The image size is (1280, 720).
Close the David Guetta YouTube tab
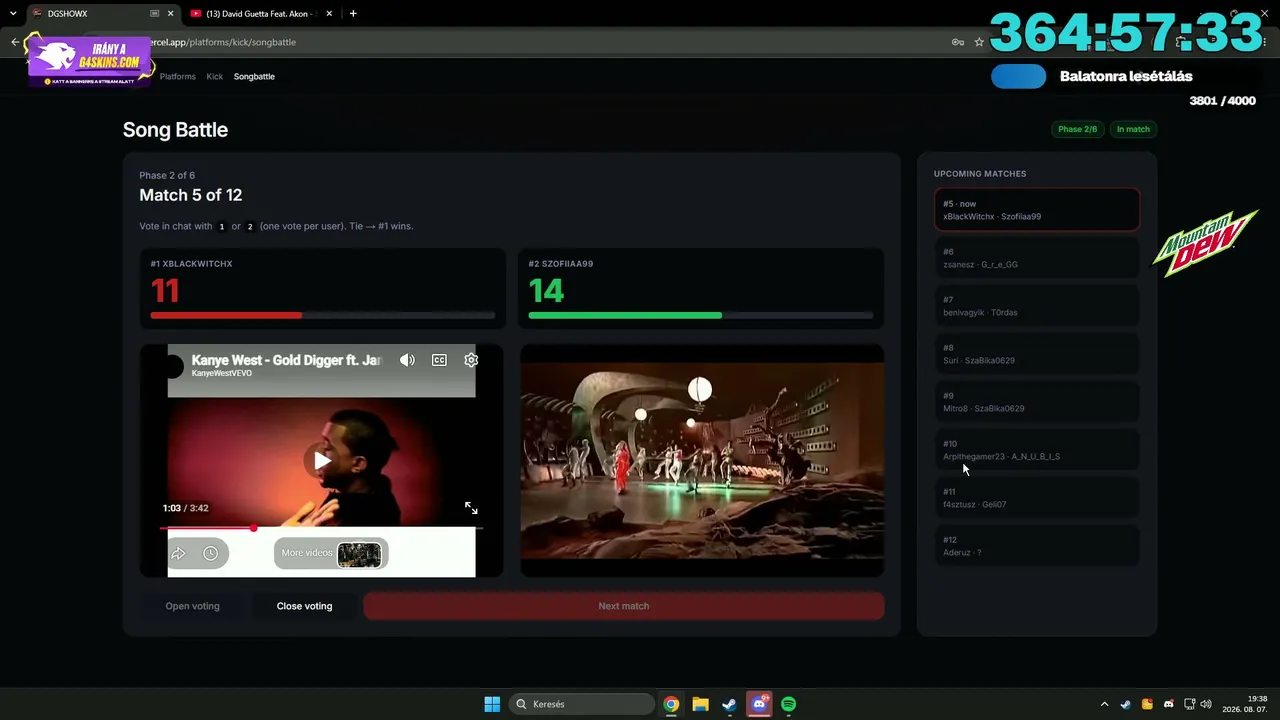tap(329, 14)
